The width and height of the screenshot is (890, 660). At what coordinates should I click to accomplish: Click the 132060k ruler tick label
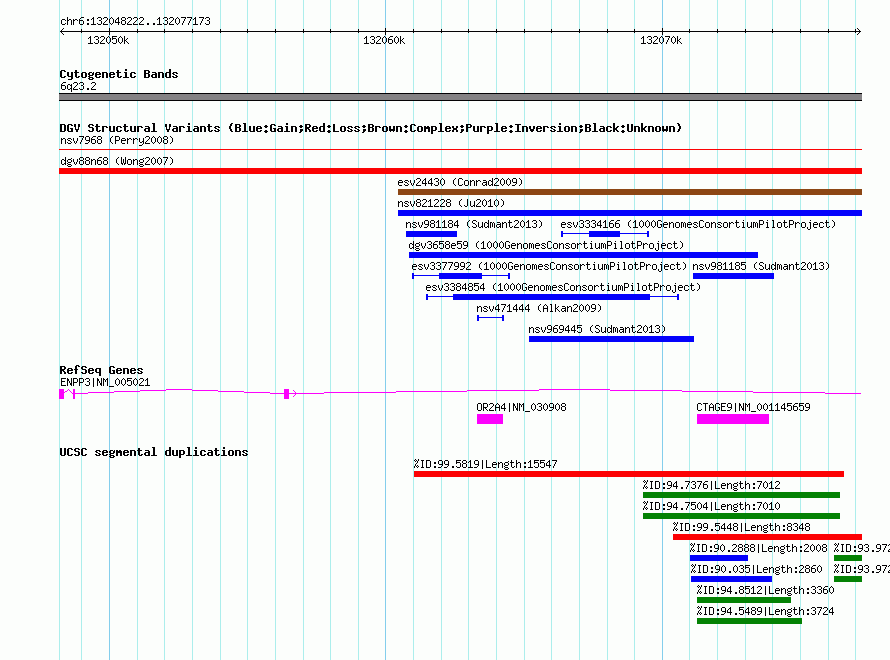click(384, 40)
